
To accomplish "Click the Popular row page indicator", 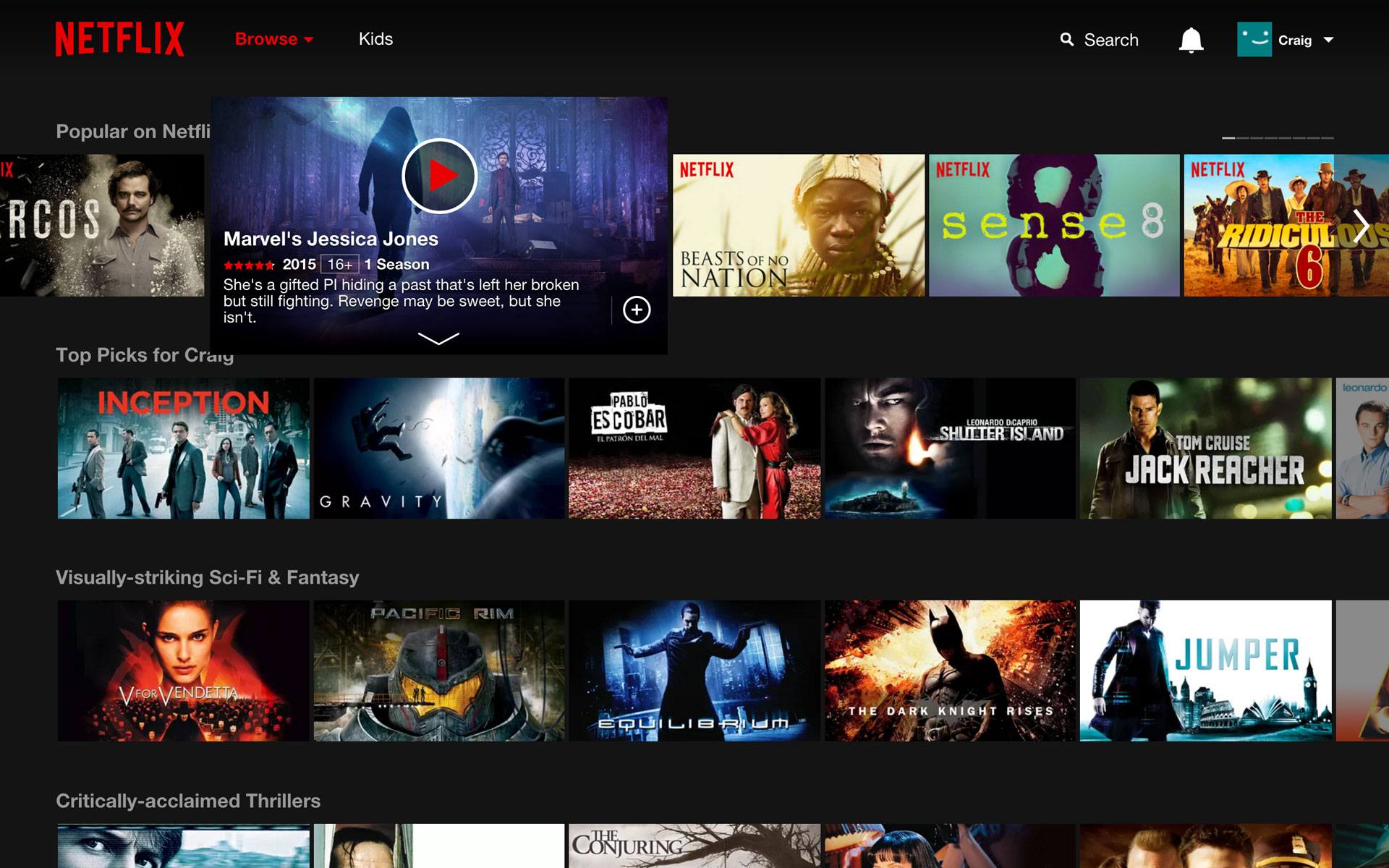I will coord(1278,137).
